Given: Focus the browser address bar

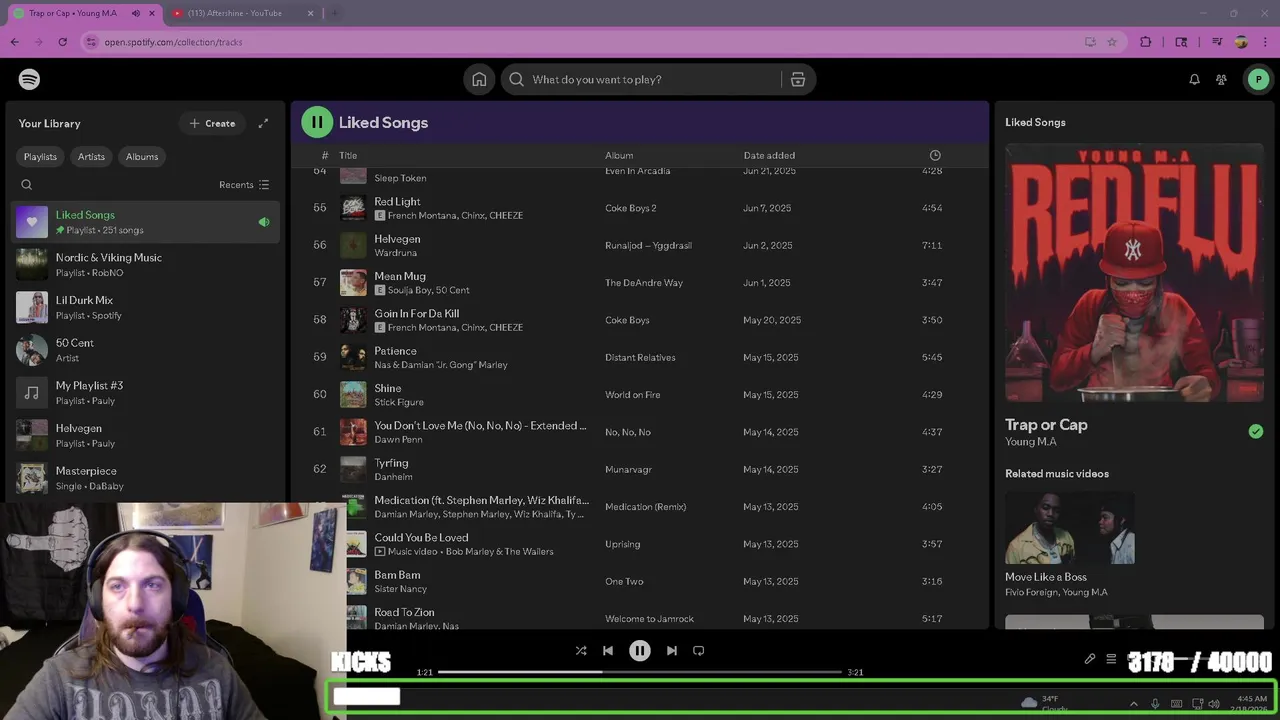Looking at the screenshot, I should [x=580, y=42].
